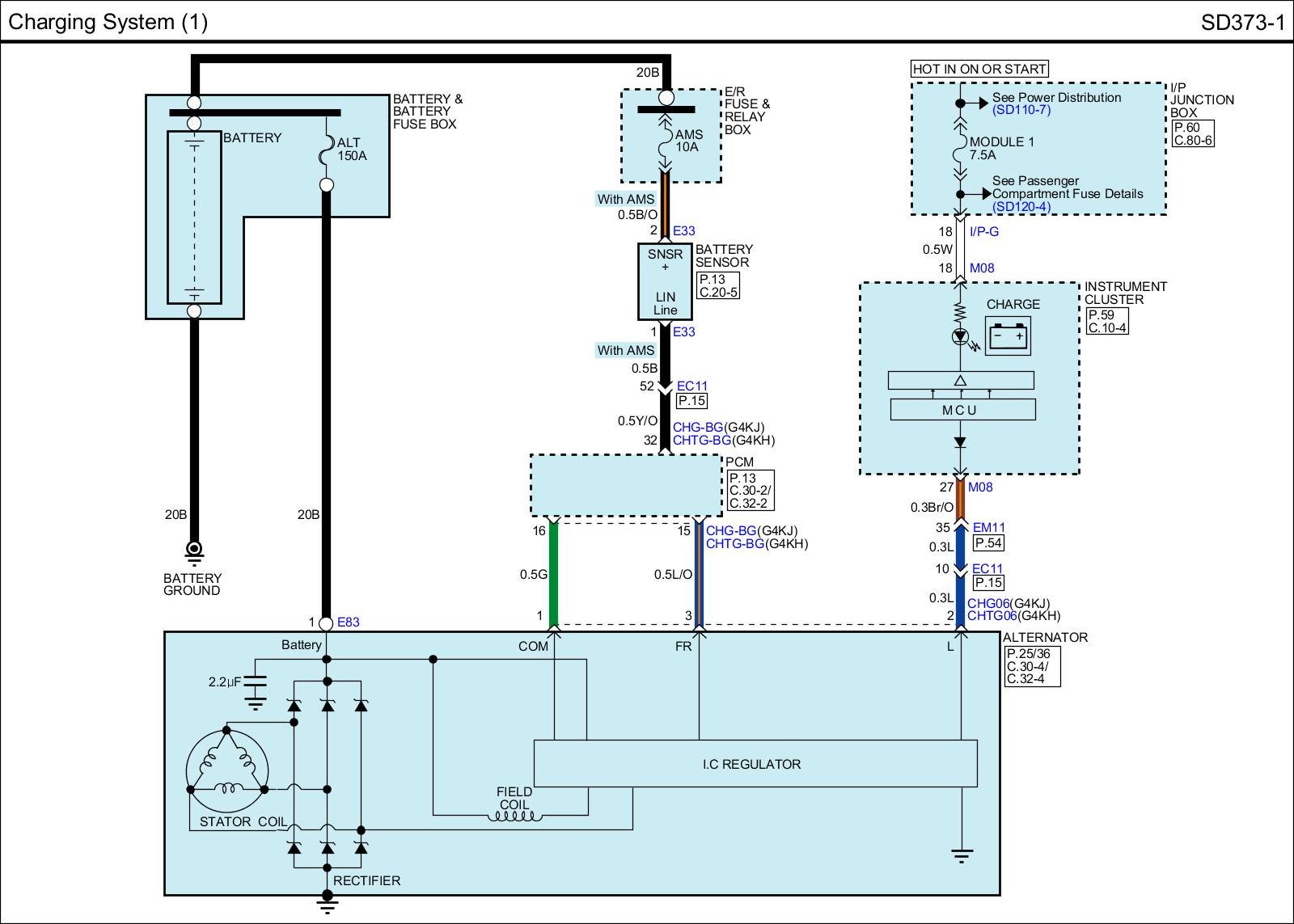Click the EM11 connector link

(988, 528)
